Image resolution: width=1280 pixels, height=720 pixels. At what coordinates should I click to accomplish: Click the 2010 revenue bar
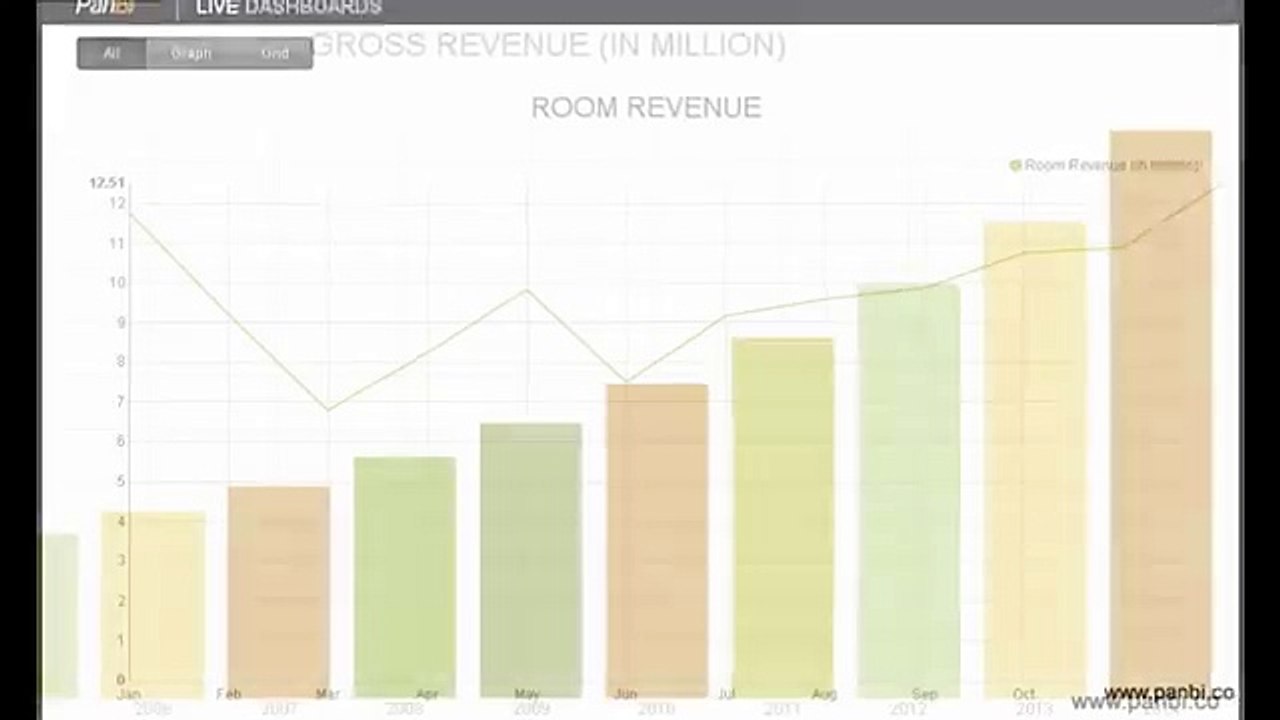(x=657, y=540)
